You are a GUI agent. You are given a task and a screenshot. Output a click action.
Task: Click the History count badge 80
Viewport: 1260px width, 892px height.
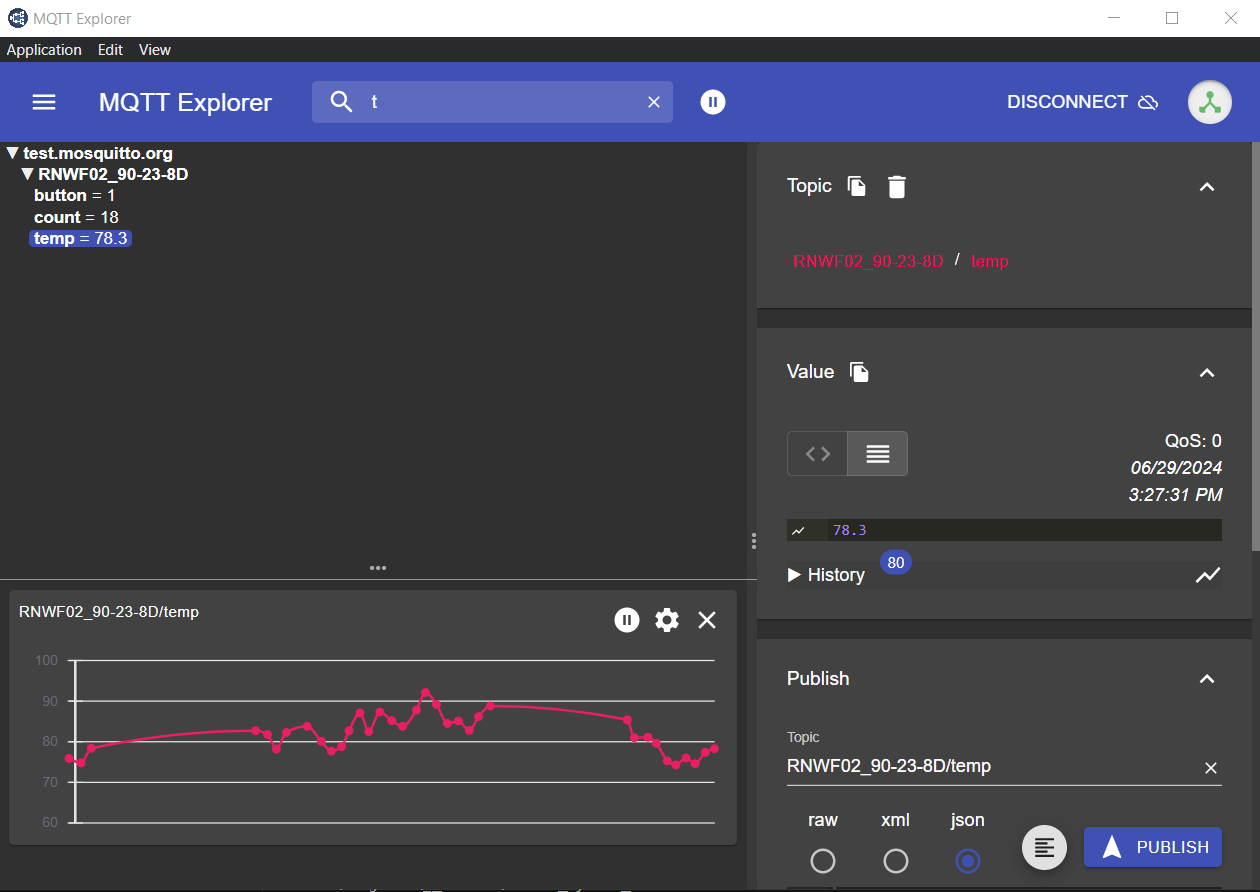896,563
